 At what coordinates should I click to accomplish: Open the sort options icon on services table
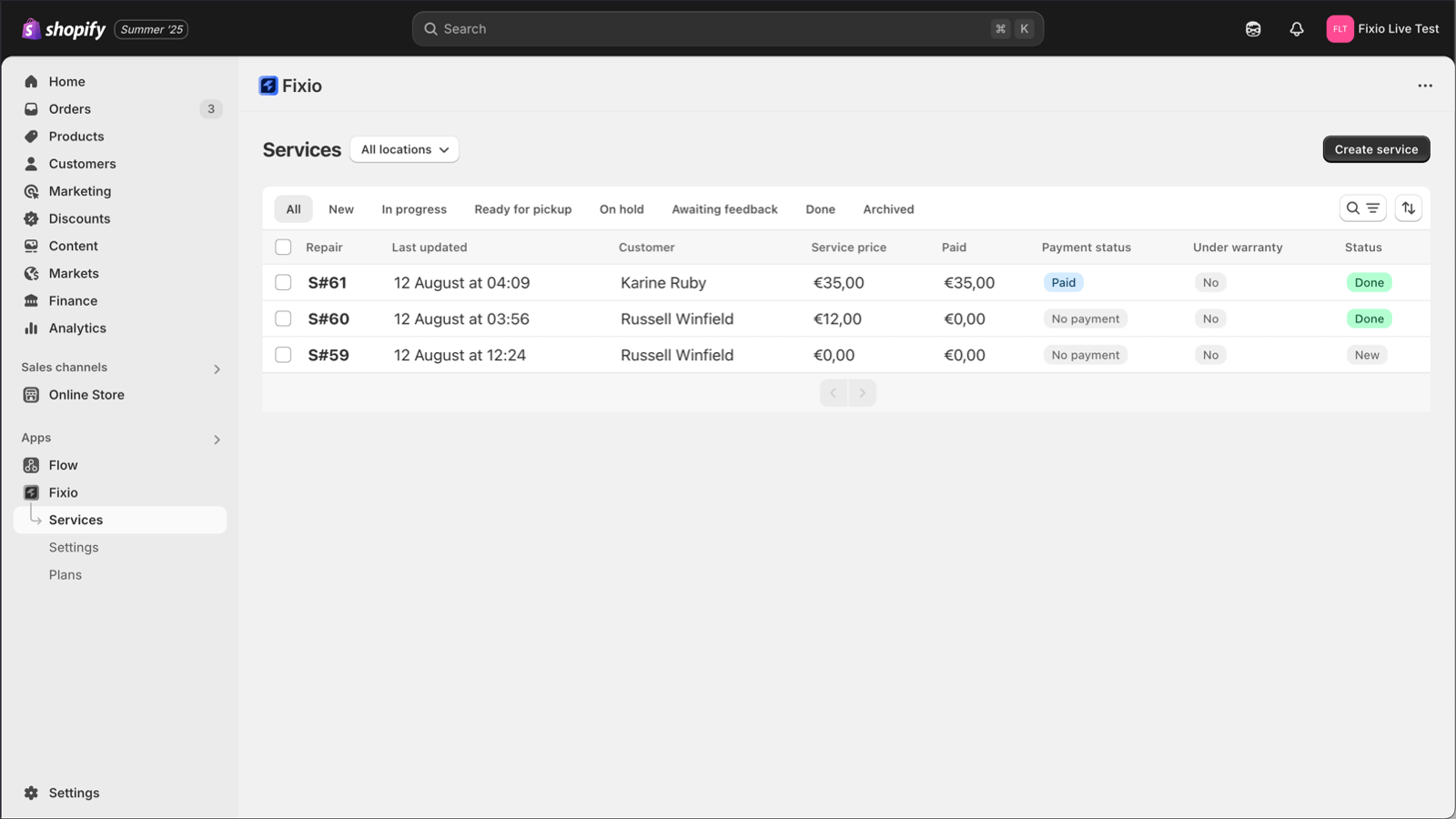coord(1408,208)
